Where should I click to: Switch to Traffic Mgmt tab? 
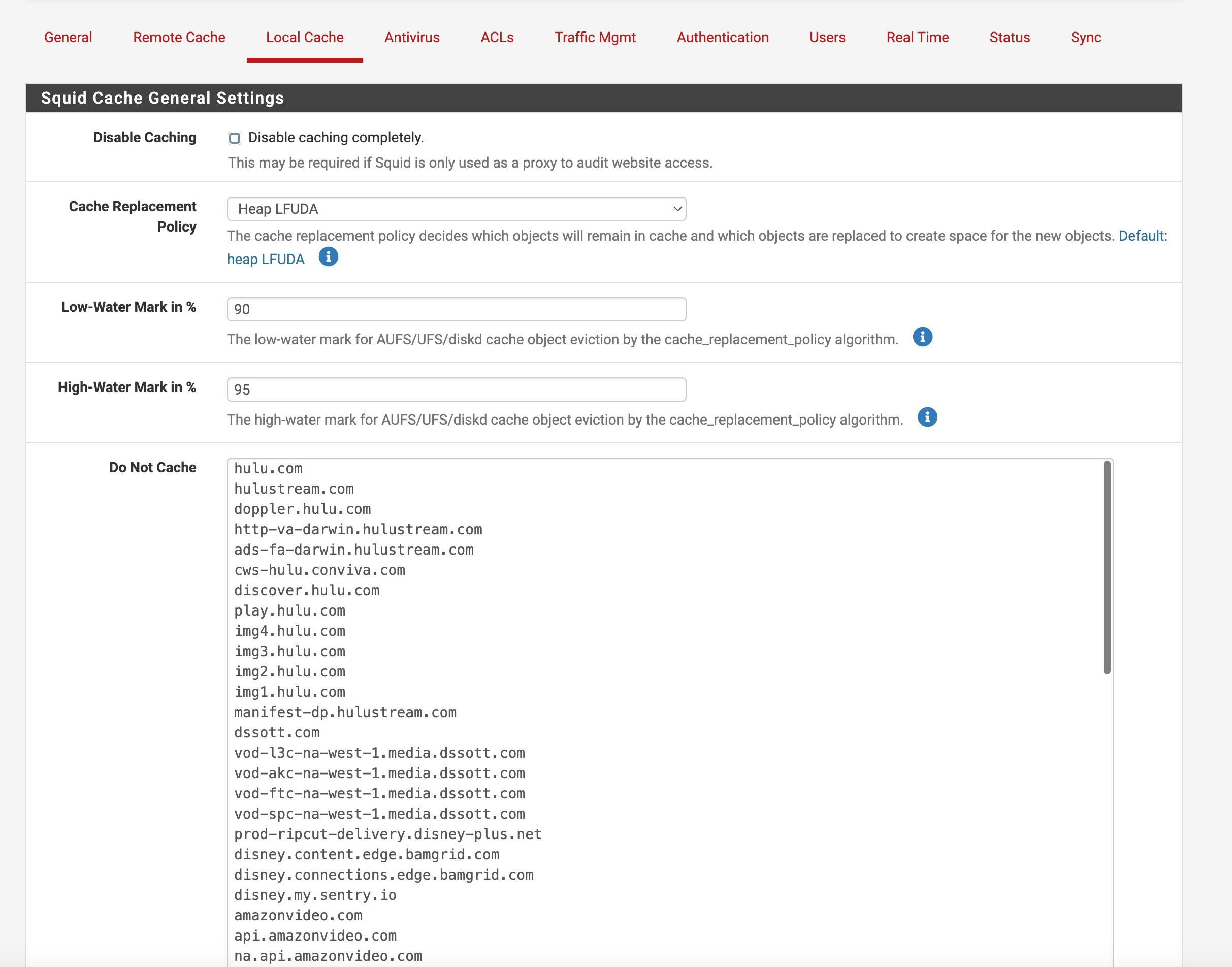(595, 38)
